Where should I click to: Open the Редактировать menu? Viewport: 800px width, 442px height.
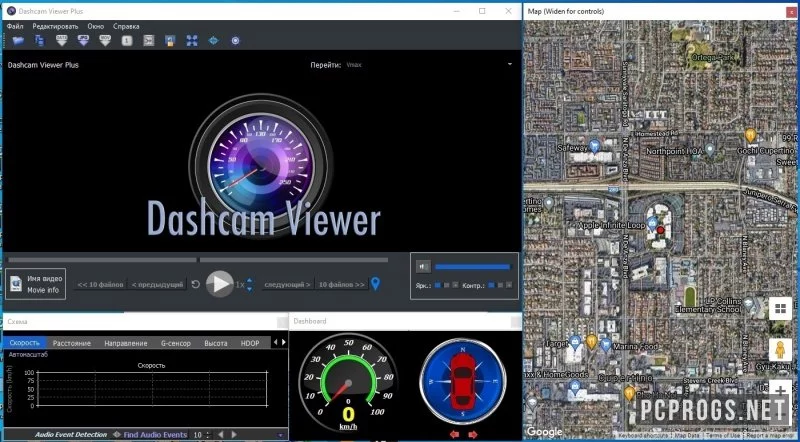tap(55, 26)
